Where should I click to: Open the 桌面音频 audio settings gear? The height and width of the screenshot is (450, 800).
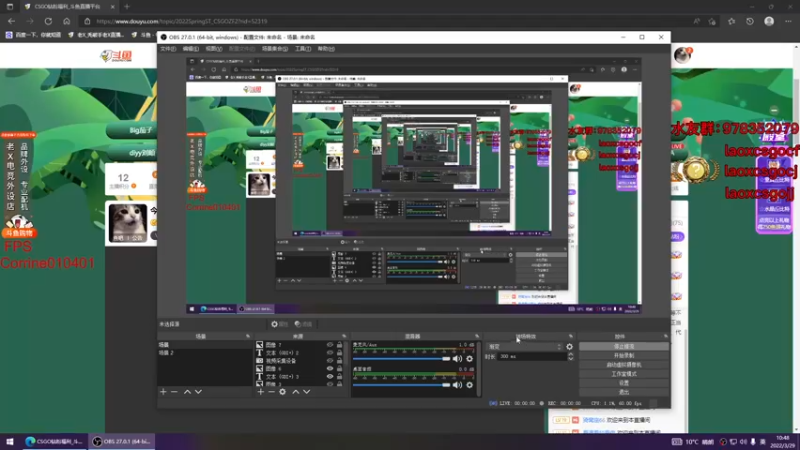pyautogui.click(x=469, y=385)
